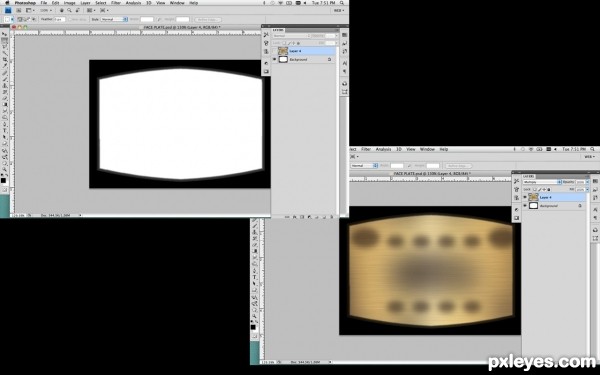Click Refine Edge button in upper-left options bar
This screenshot has width=600, height=375.
(207, 19)
